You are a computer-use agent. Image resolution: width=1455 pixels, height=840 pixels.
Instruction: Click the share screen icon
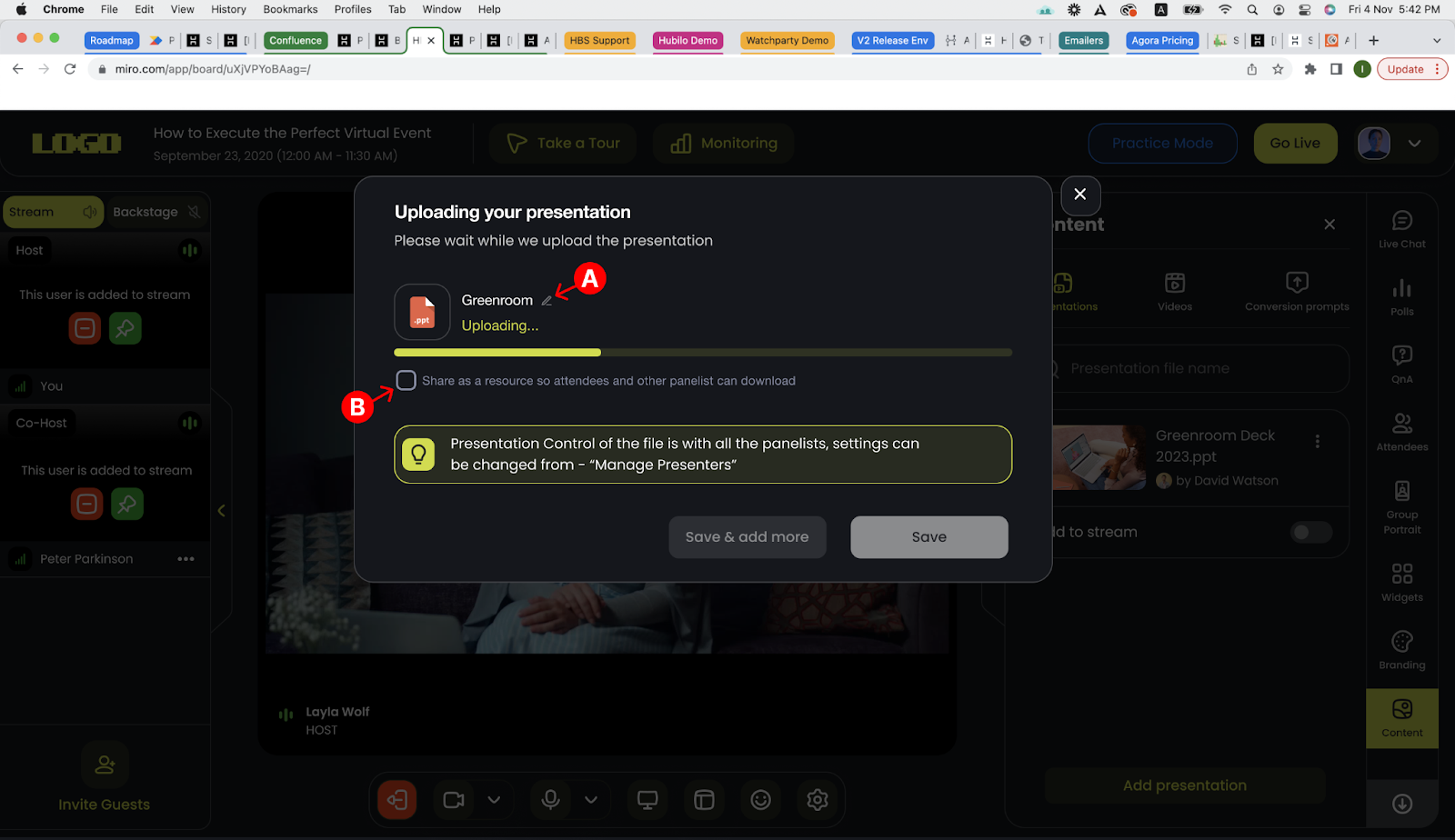[647, 800]
